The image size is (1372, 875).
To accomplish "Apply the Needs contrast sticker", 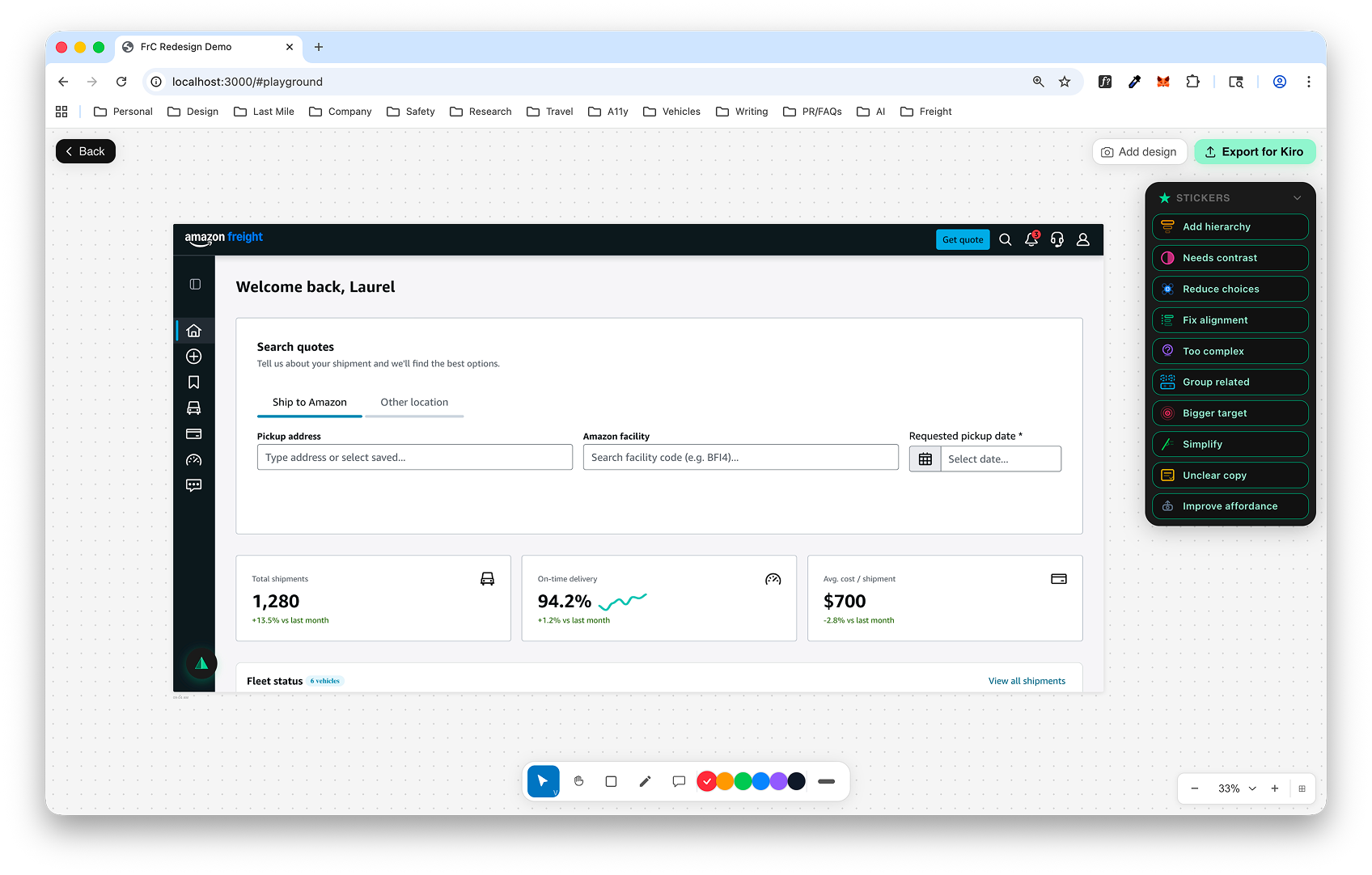I will coord(1230,257).
